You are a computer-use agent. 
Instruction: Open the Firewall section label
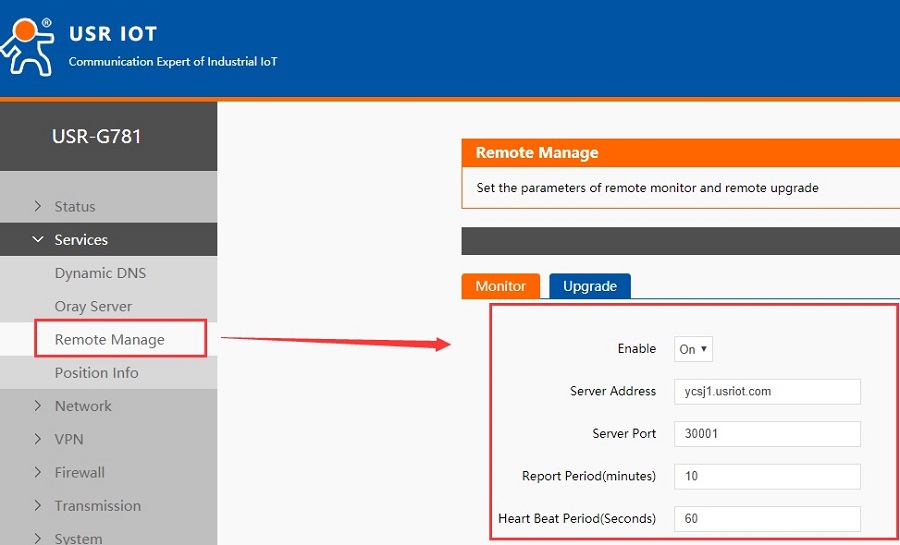(x=80, y=472)
